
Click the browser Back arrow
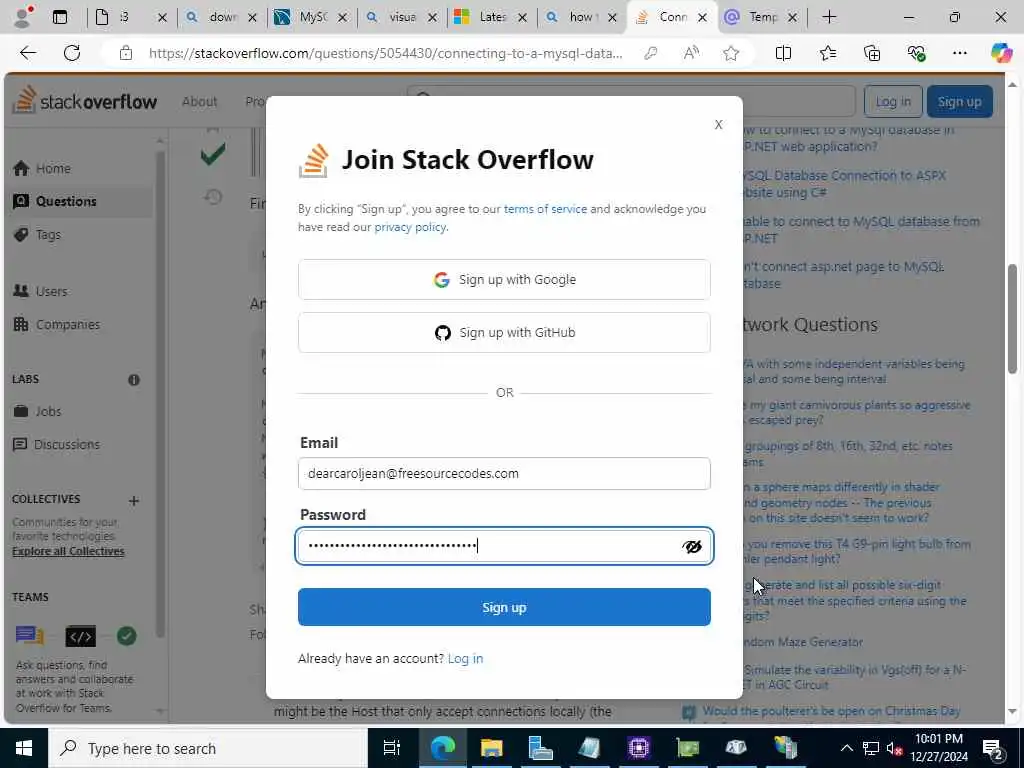pyautogui.click(x=27, y=53)
